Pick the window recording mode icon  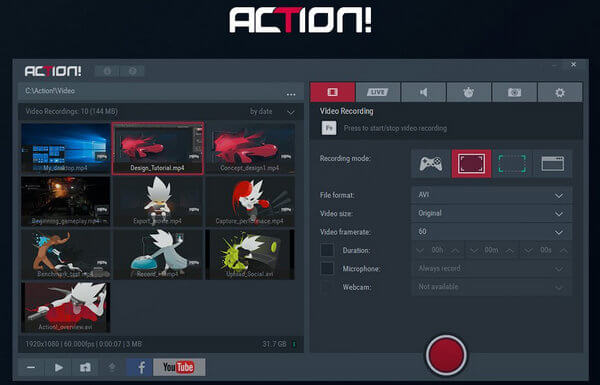pyautogui.click(x=553, y=164)
